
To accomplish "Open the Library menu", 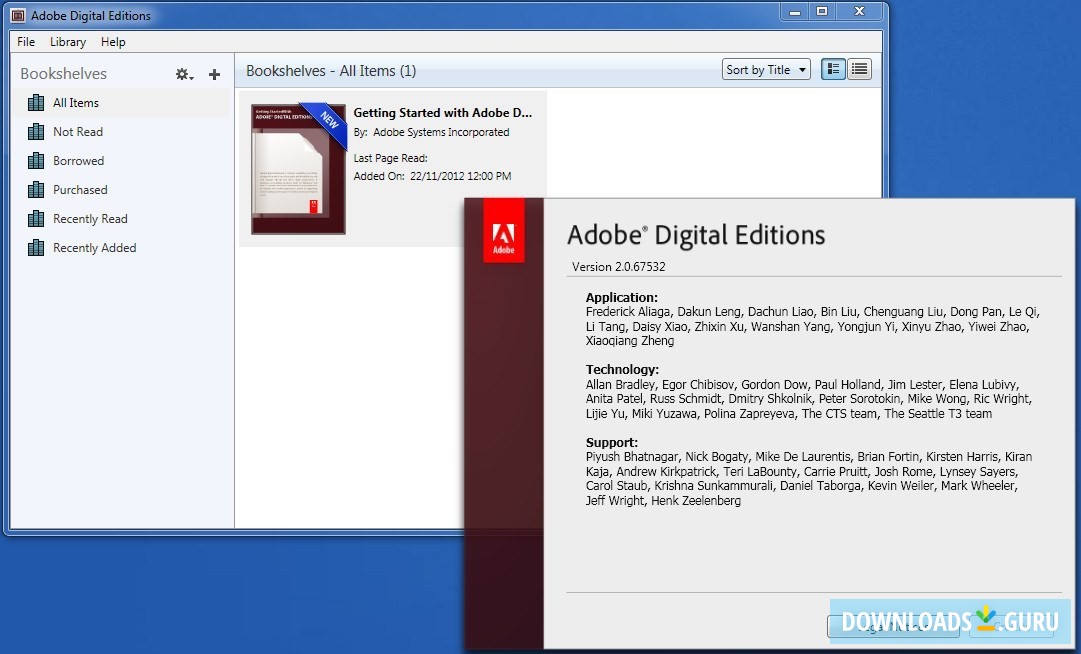I will [68, 41].
